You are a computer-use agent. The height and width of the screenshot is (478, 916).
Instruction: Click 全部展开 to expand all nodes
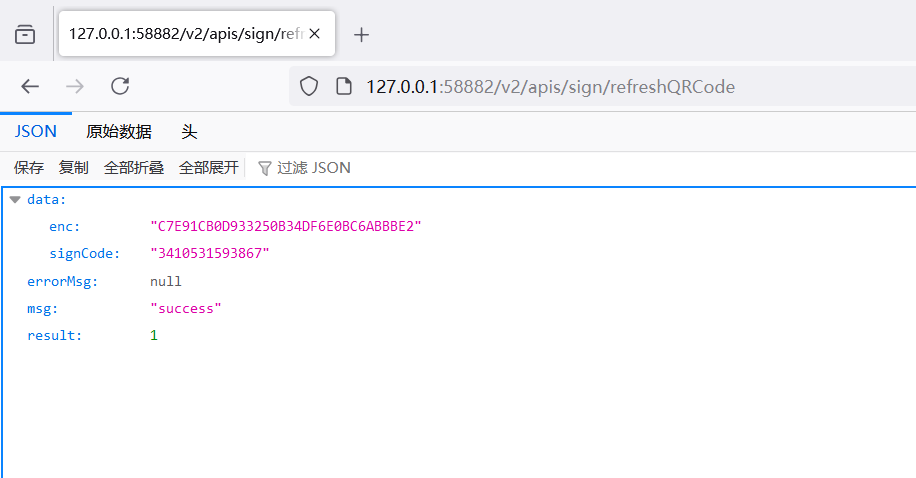pos(209,168)
